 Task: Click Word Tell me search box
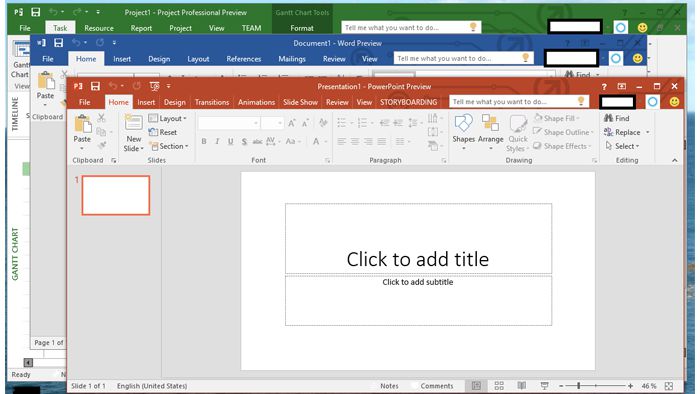pyautogui.click(x=463, y=58)
